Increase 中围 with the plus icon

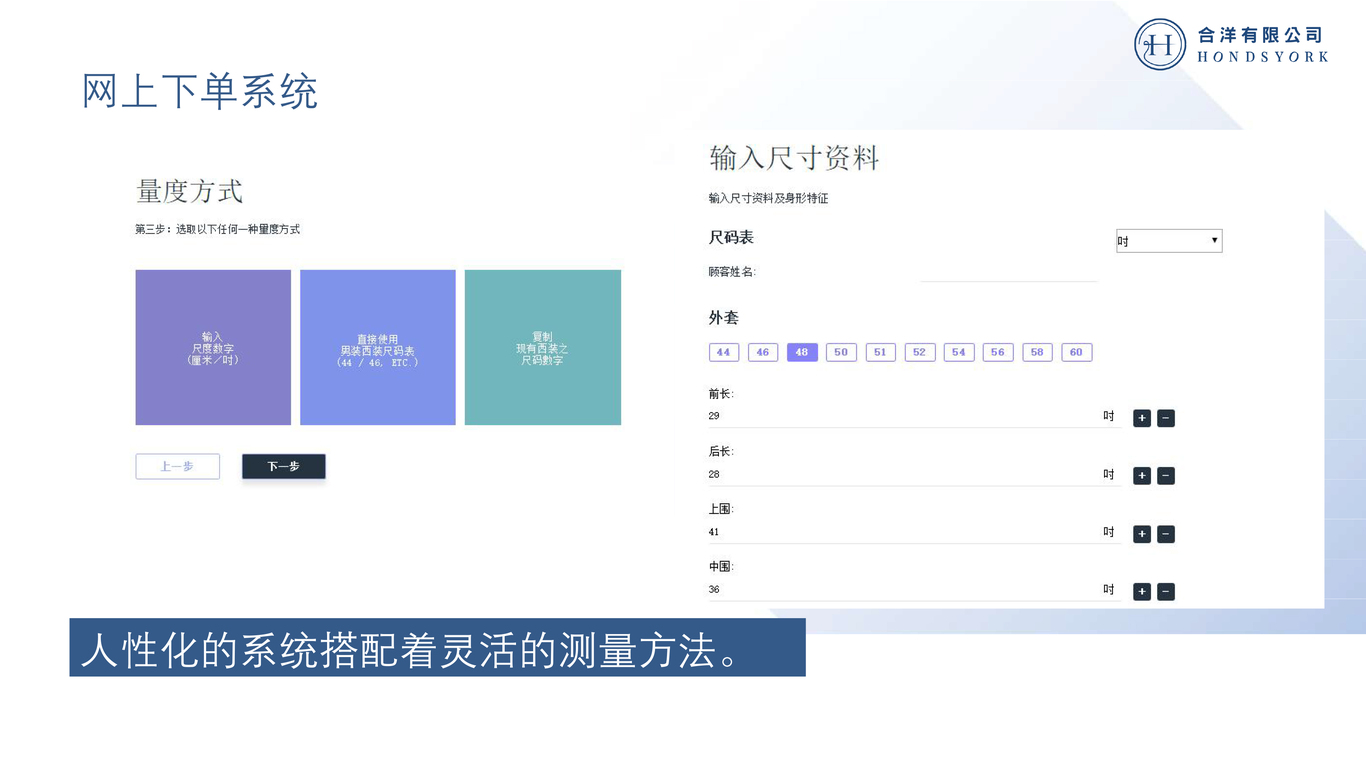pos(1142,592)
